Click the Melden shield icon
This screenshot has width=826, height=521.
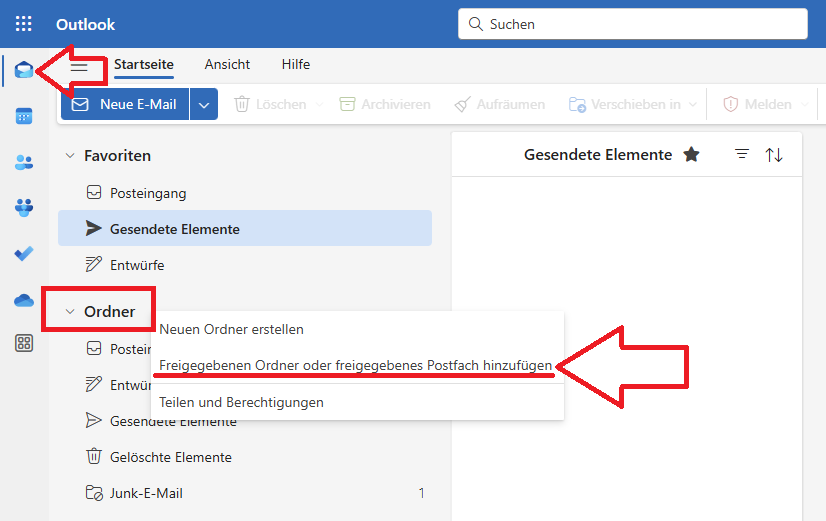point(730,104)
